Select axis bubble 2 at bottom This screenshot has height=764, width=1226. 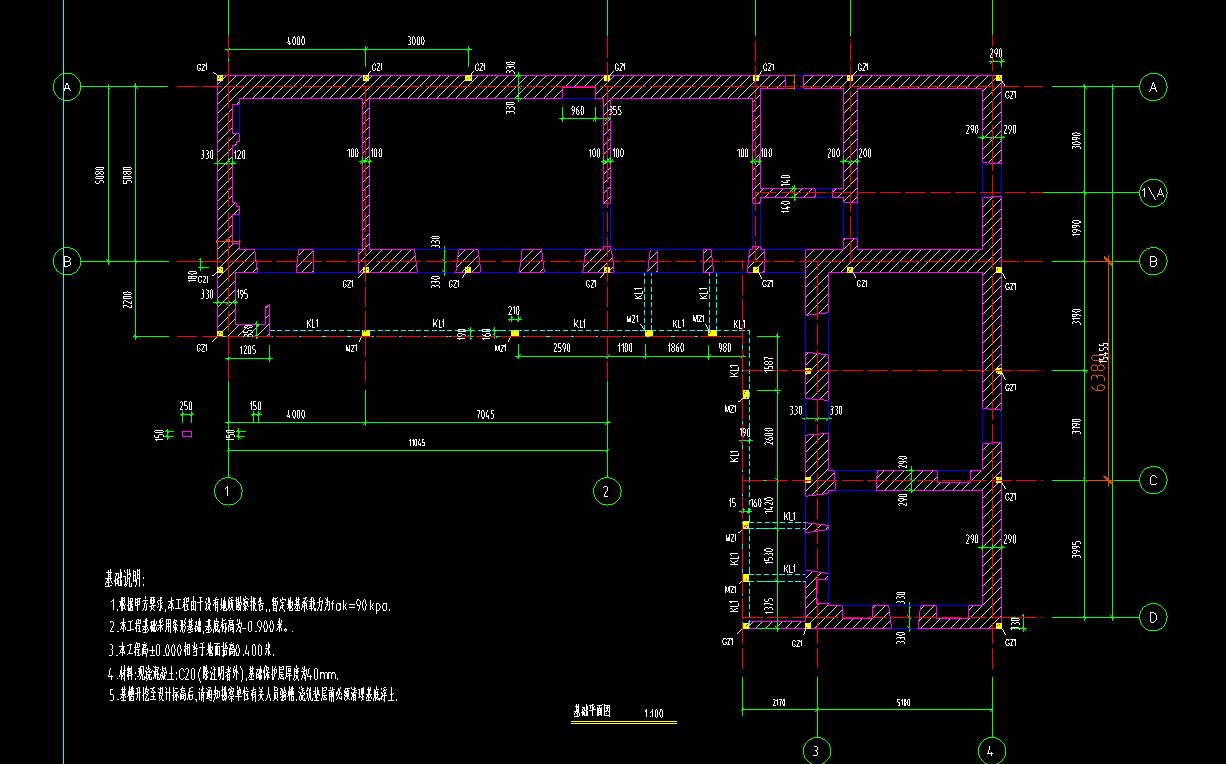(607, 491)
